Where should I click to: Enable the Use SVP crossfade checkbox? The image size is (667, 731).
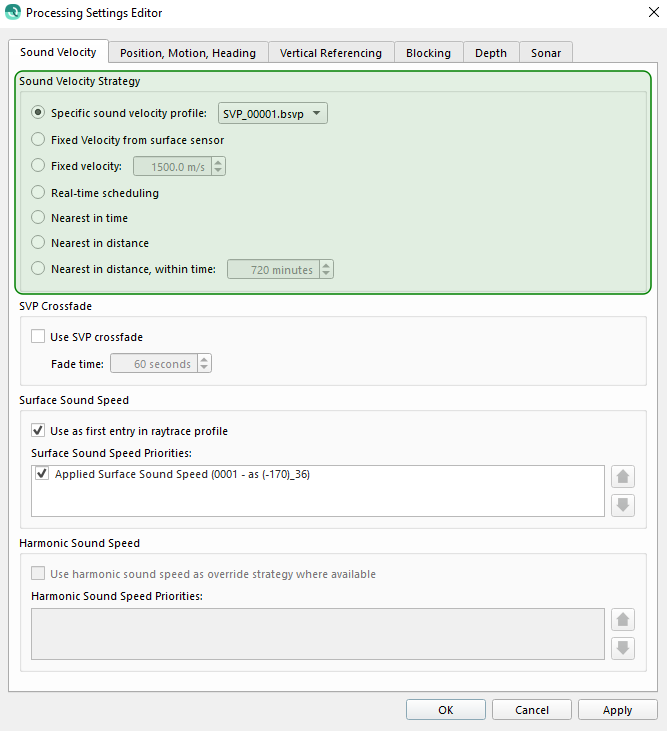(39, 337)
